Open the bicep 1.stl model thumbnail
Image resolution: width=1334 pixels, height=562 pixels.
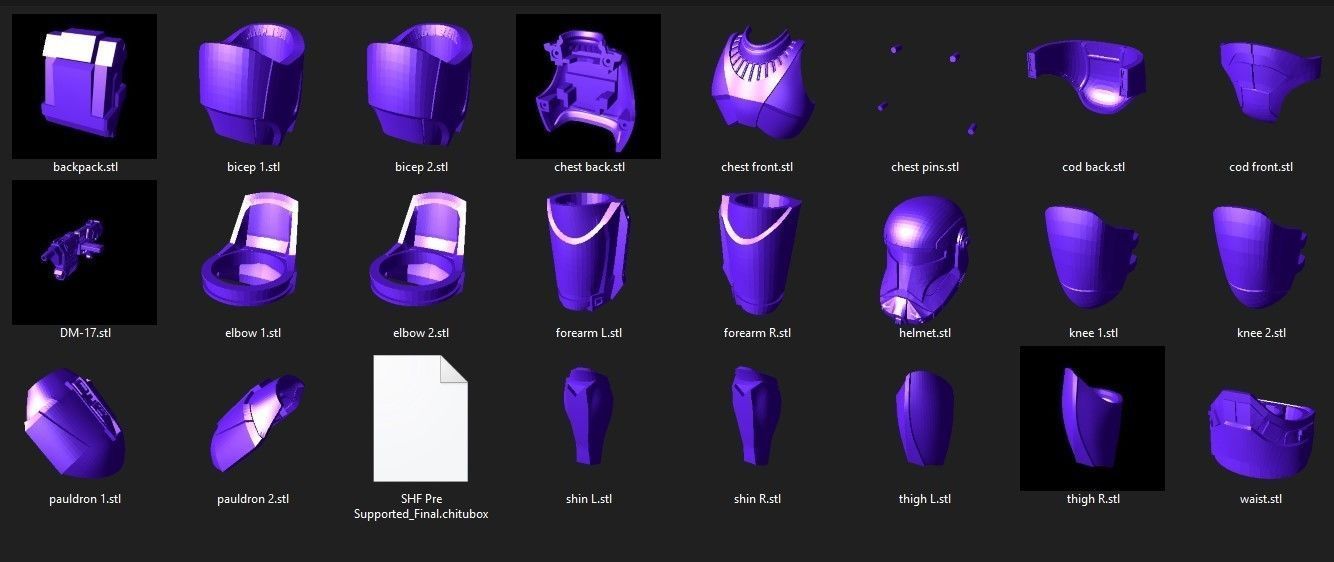tap(252, 86)
